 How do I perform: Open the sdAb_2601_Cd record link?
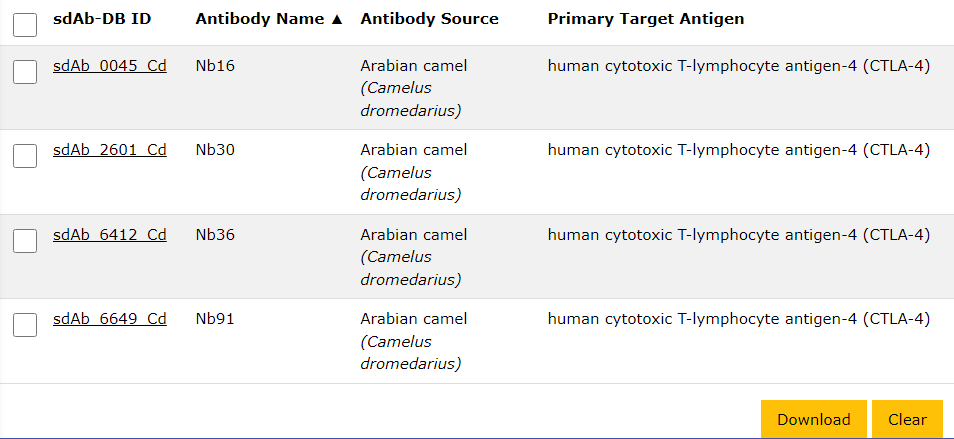(110, 151)
